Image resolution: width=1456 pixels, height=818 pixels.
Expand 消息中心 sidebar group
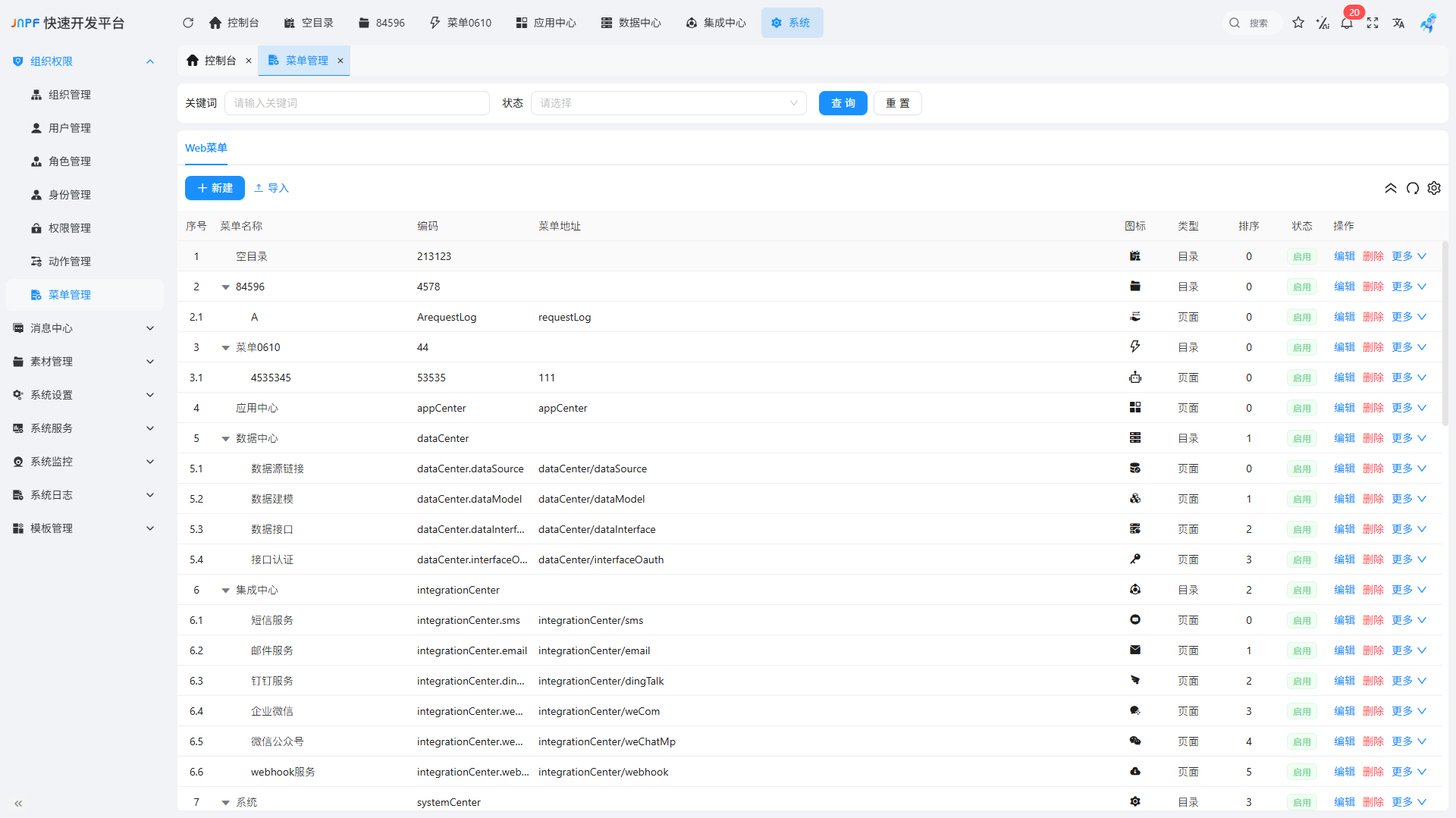point(85,328)
